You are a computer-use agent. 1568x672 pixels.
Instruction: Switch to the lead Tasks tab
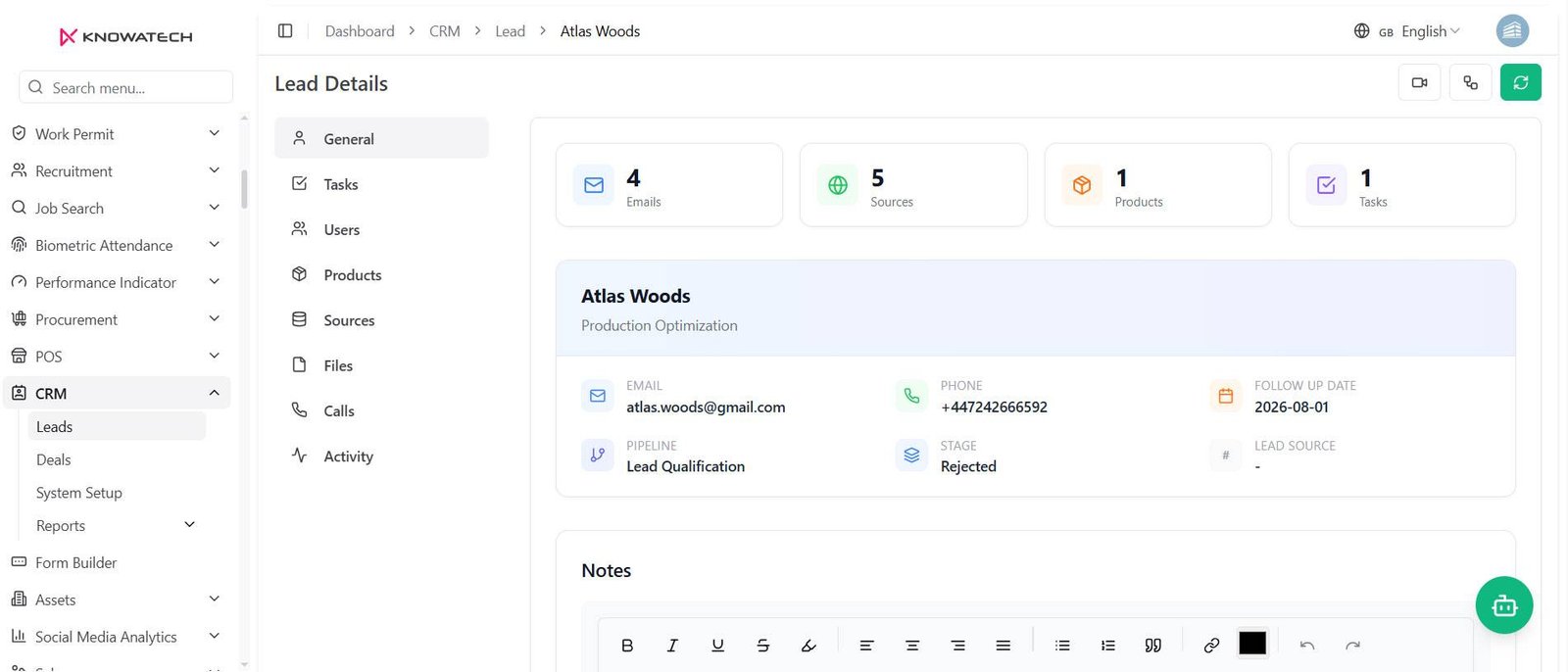[381, 184]
